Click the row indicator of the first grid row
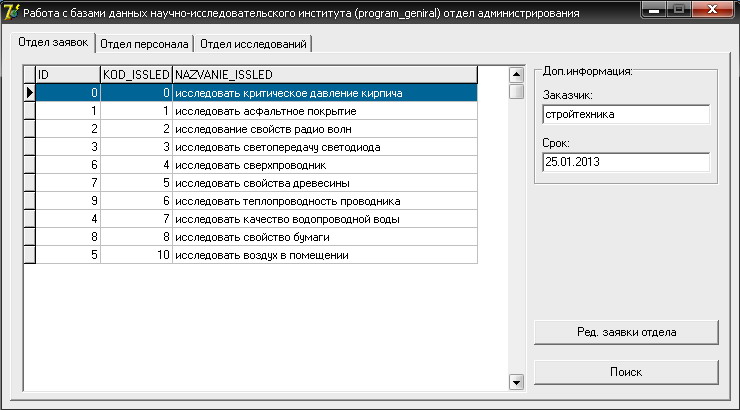This screenshot has width=740, height=410. [x=29, y=93]
